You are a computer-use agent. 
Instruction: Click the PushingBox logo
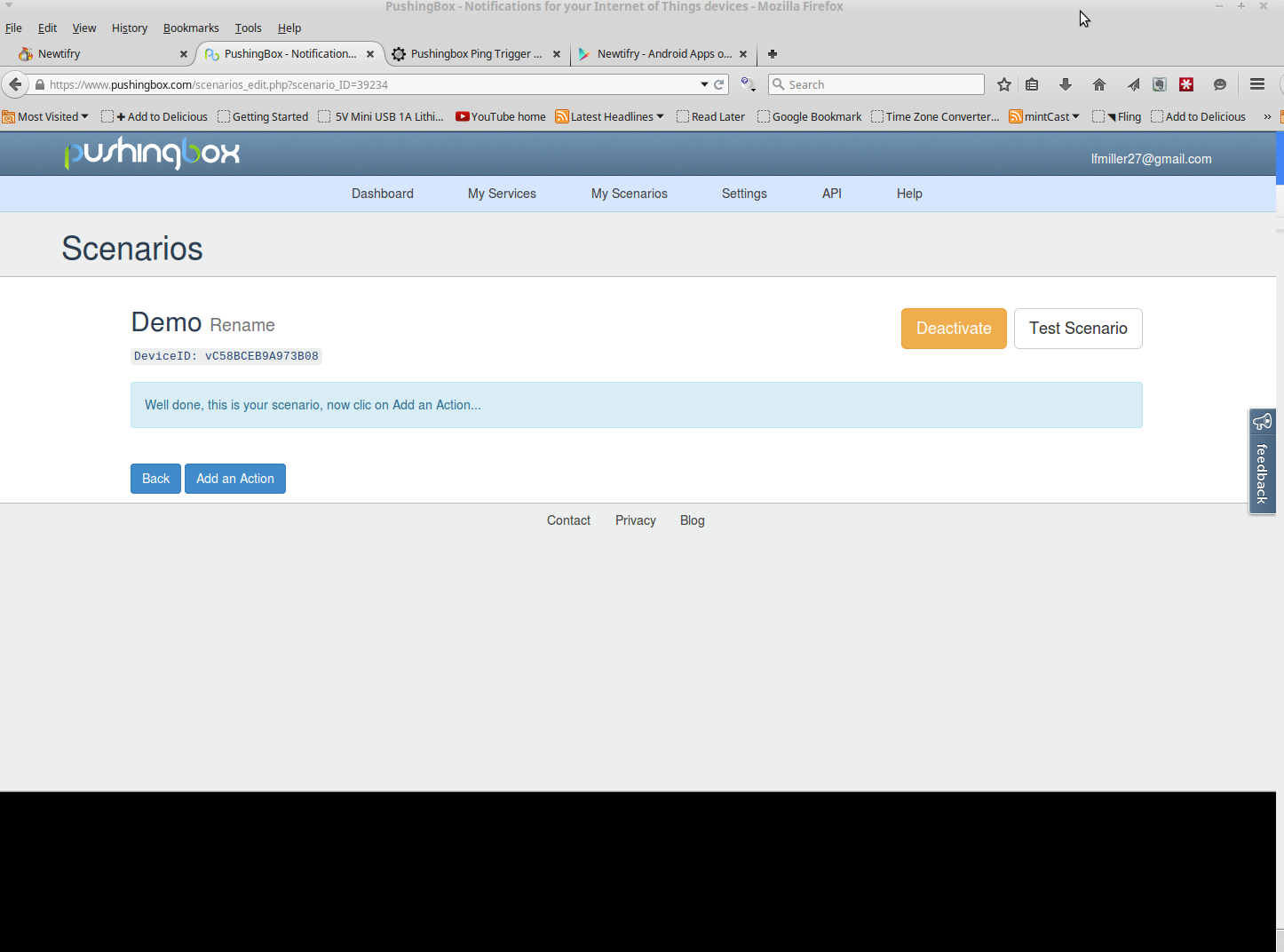[152, 153]
